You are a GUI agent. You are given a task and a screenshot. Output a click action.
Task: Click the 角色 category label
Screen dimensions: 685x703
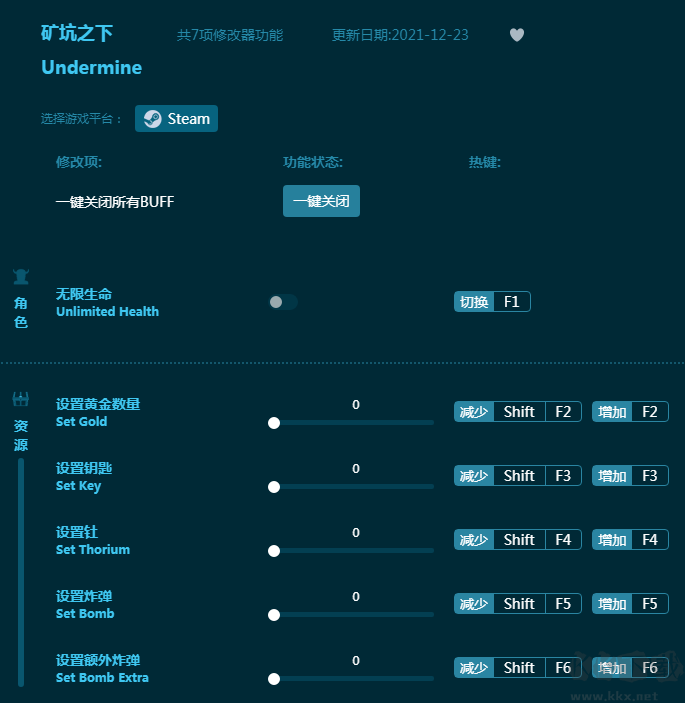tap(21, 312)
